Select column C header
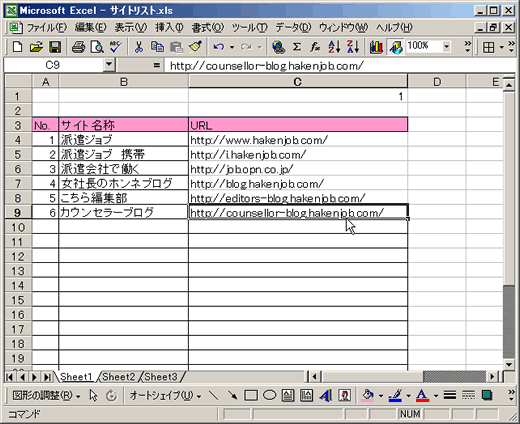The height and width of the screenshot is (424, 520). (x=298, y=82)
